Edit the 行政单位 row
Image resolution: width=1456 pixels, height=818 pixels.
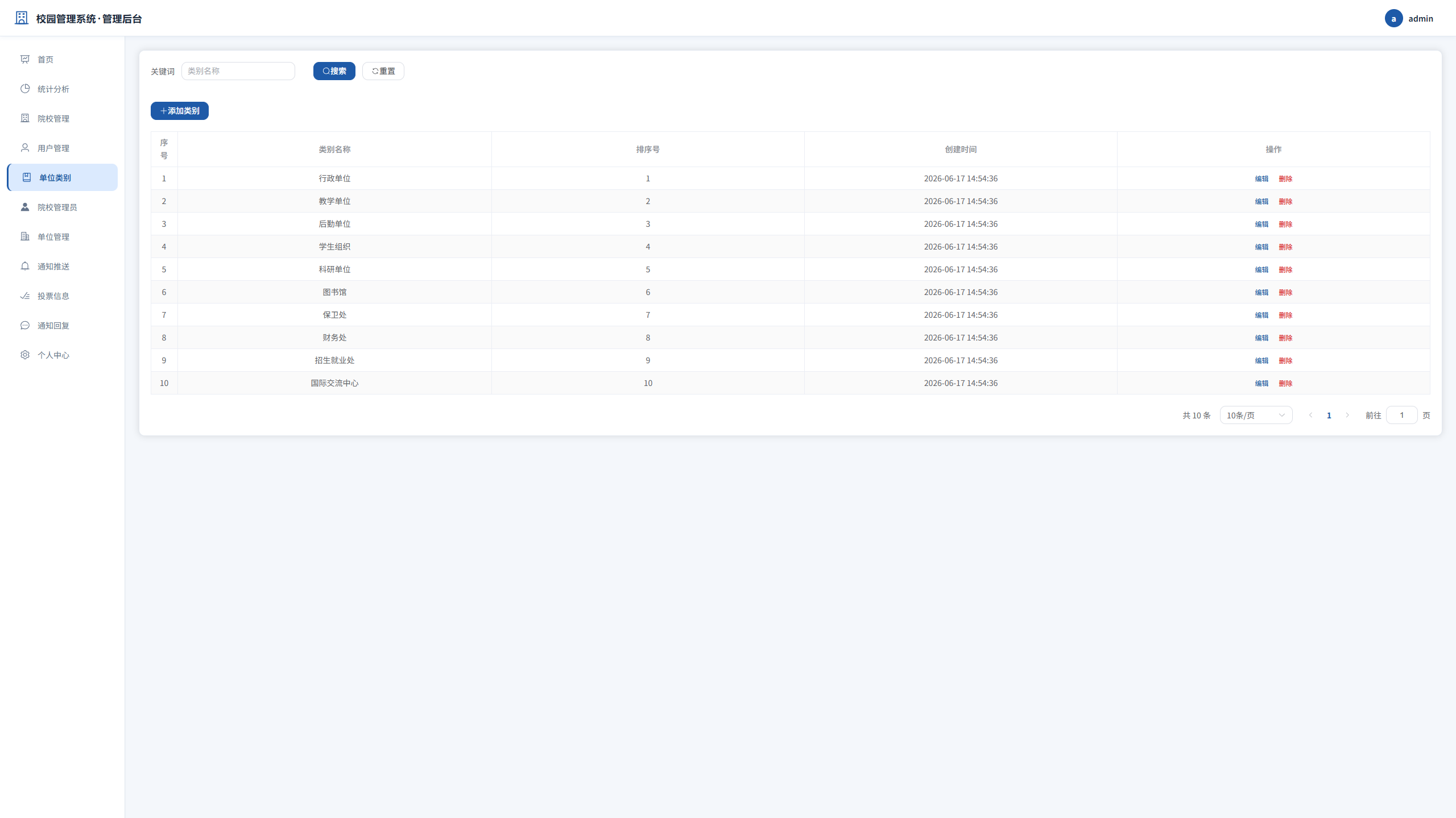[x=1261, y=178]
